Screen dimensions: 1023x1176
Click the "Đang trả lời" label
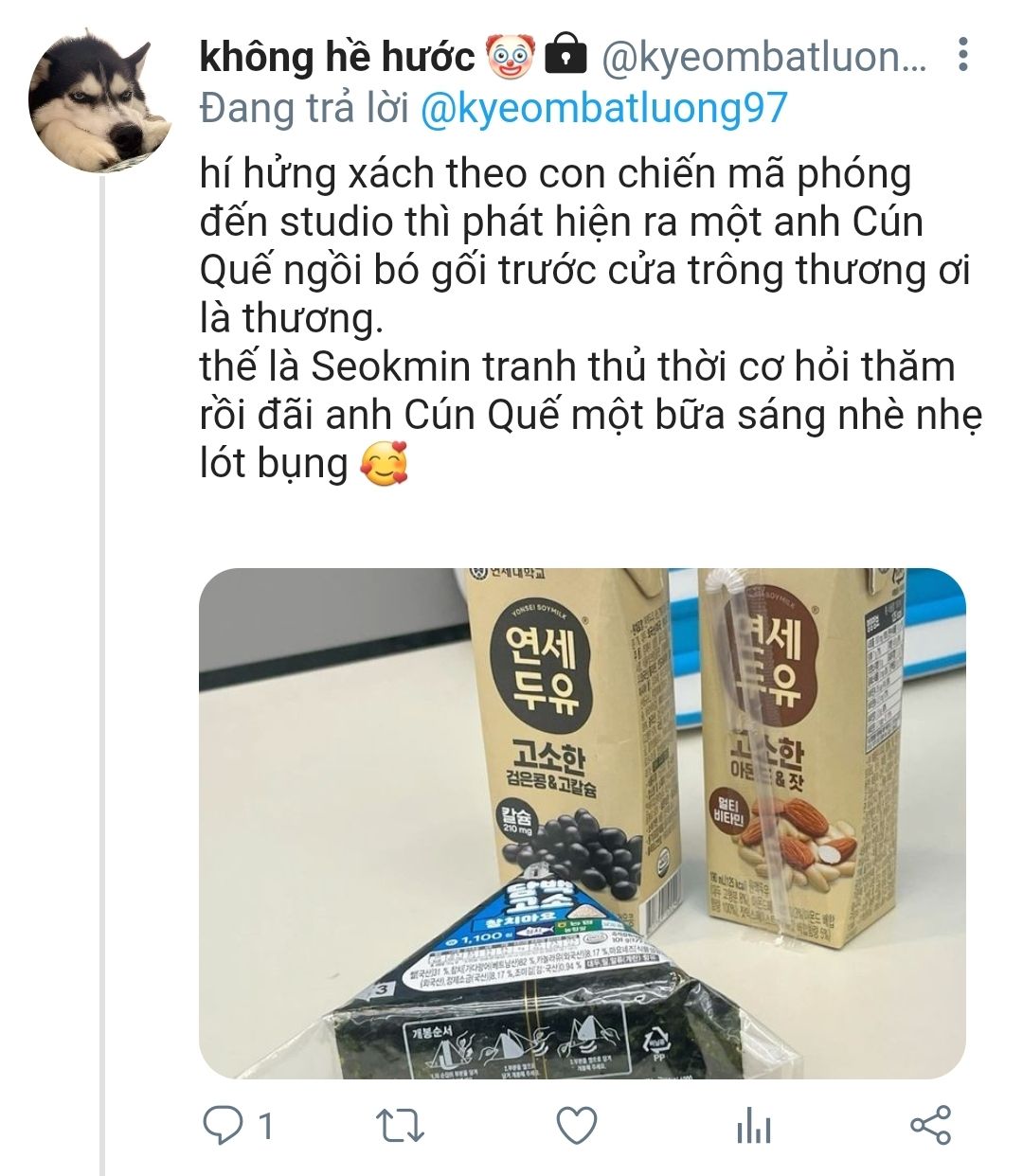(x=303, y=108)
